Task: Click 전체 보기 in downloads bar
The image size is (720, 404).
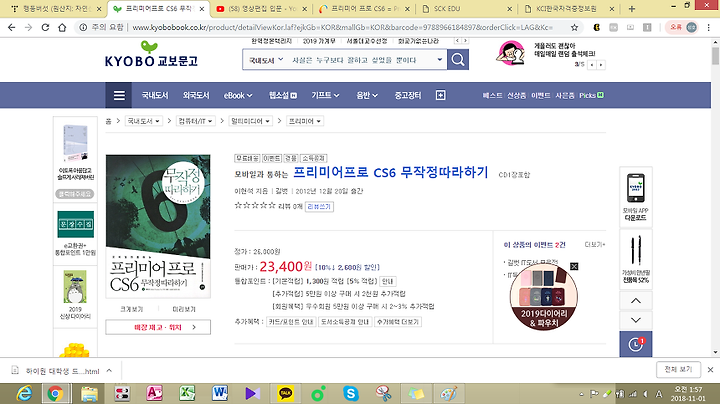Action: point(678,369)
